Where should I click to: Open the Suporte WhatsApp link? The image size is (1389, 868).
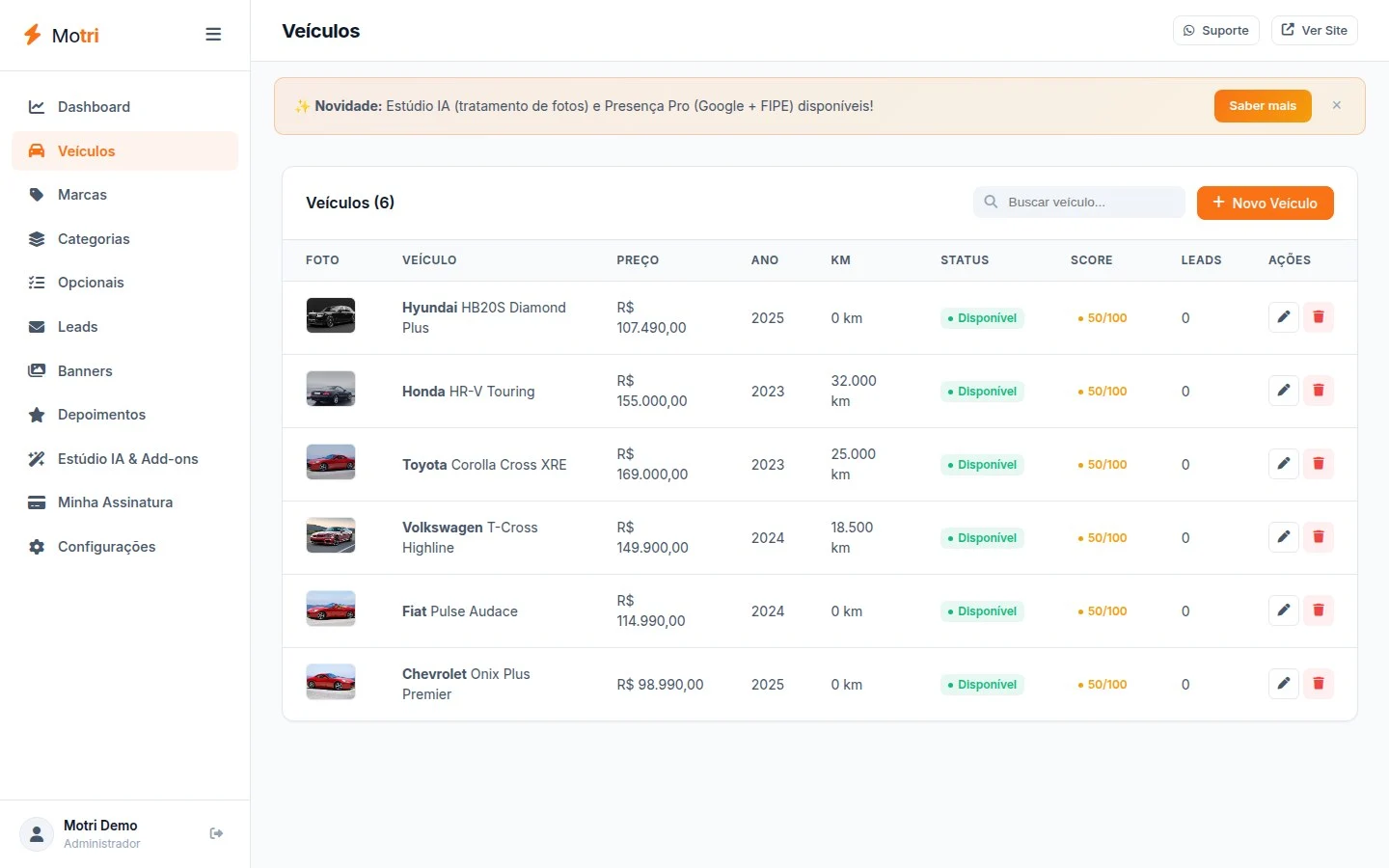[1215, 31]
